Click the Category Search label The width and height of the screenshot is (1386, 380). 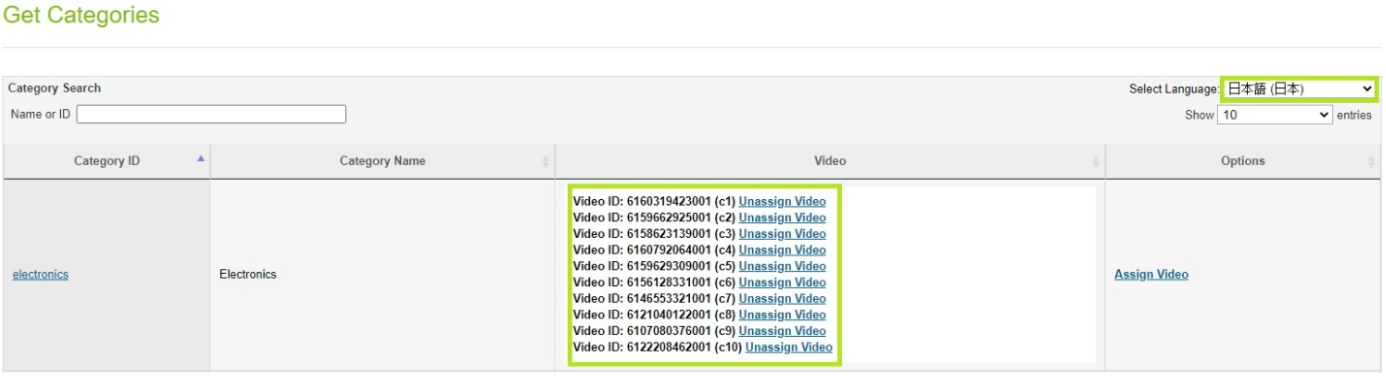coord(55,88)
